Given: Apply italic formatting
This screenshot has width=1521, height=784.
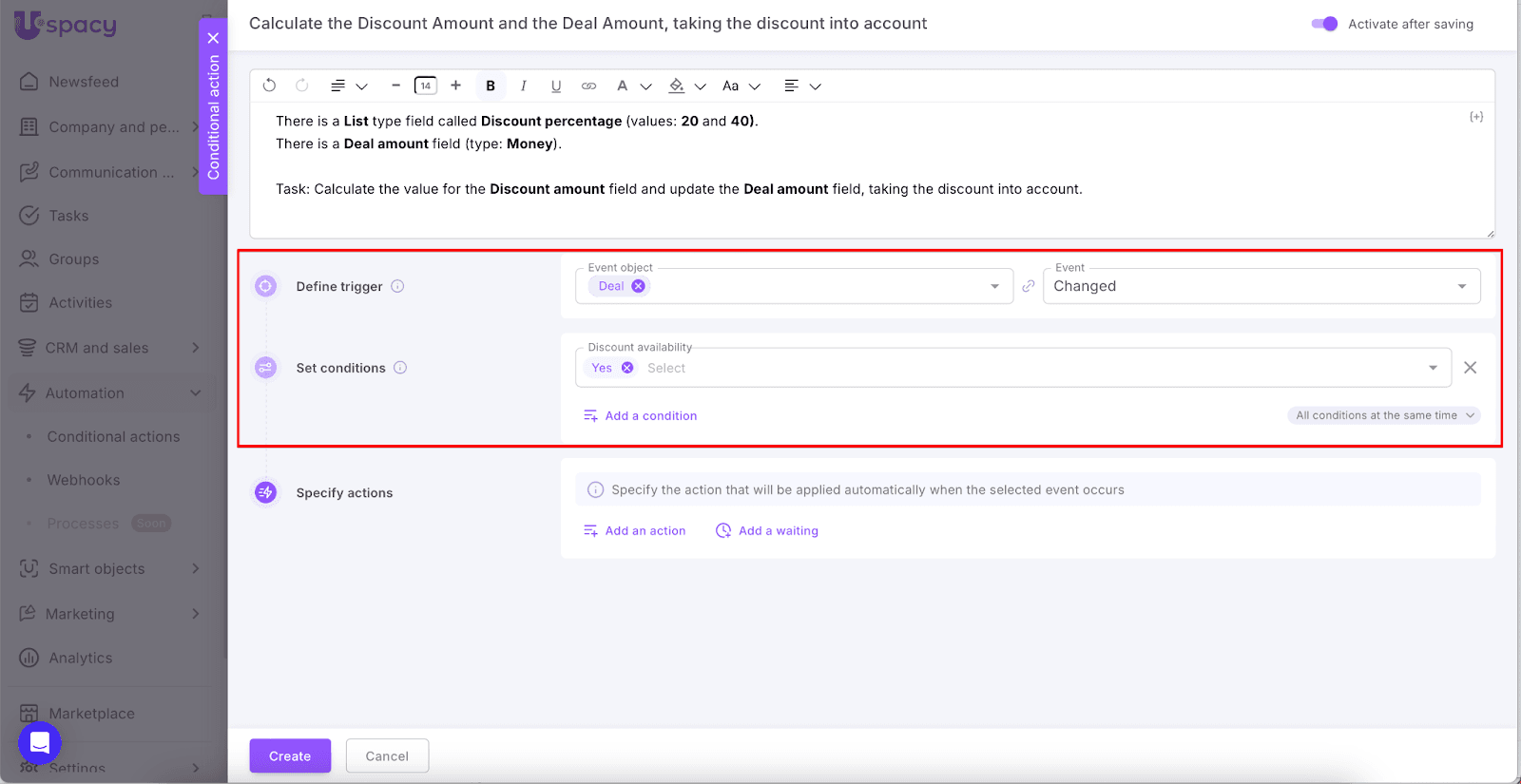Looking at the screenshot, I should (x=523, y=86).
